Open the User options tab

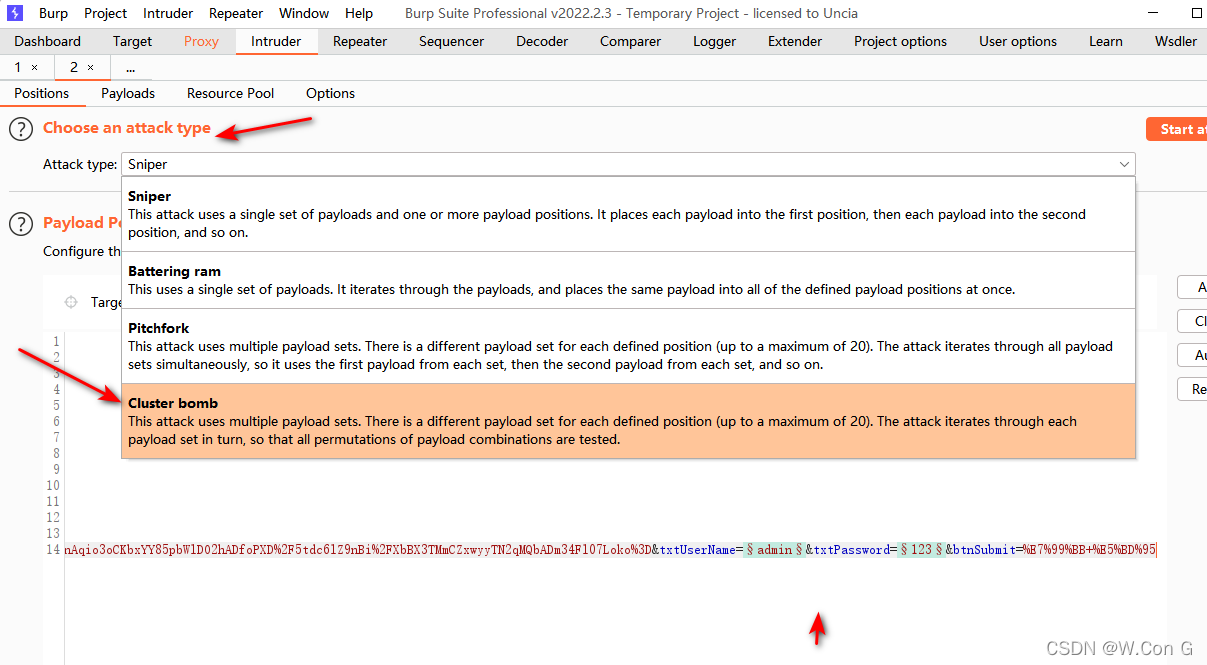pos(1018,41)
